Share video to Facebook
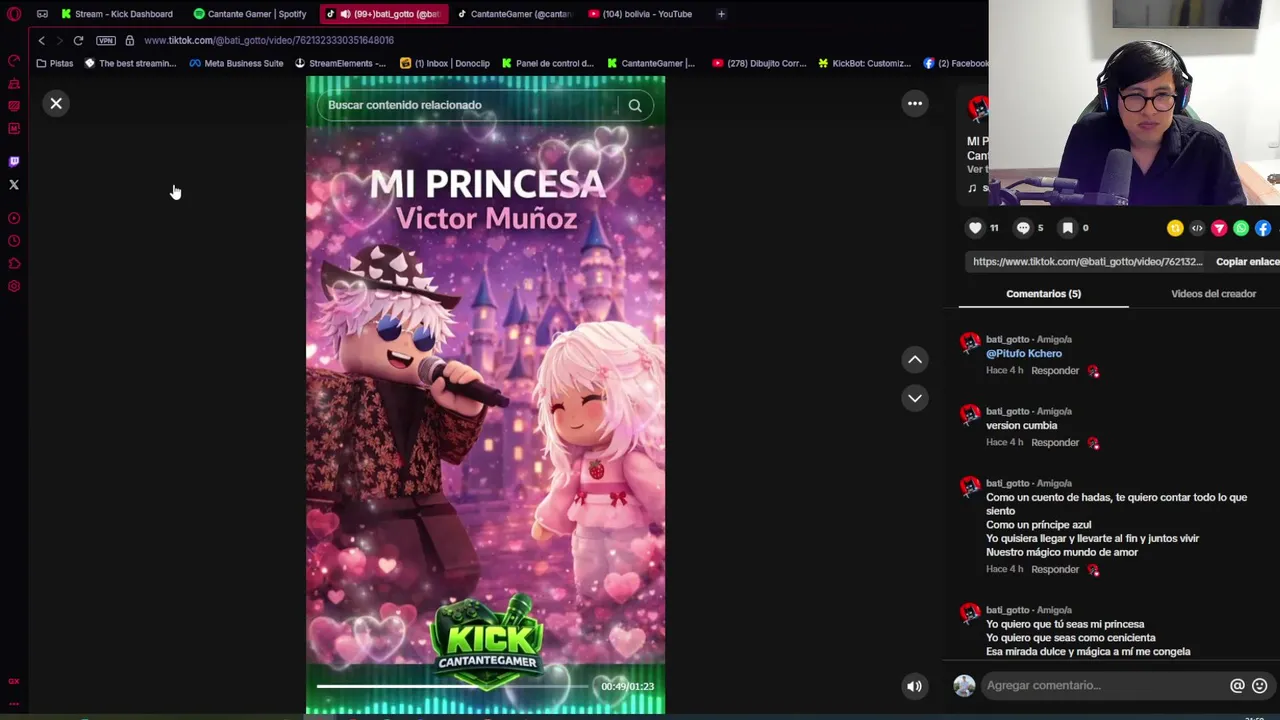 pyautogui.click(x=1263, y=228)
